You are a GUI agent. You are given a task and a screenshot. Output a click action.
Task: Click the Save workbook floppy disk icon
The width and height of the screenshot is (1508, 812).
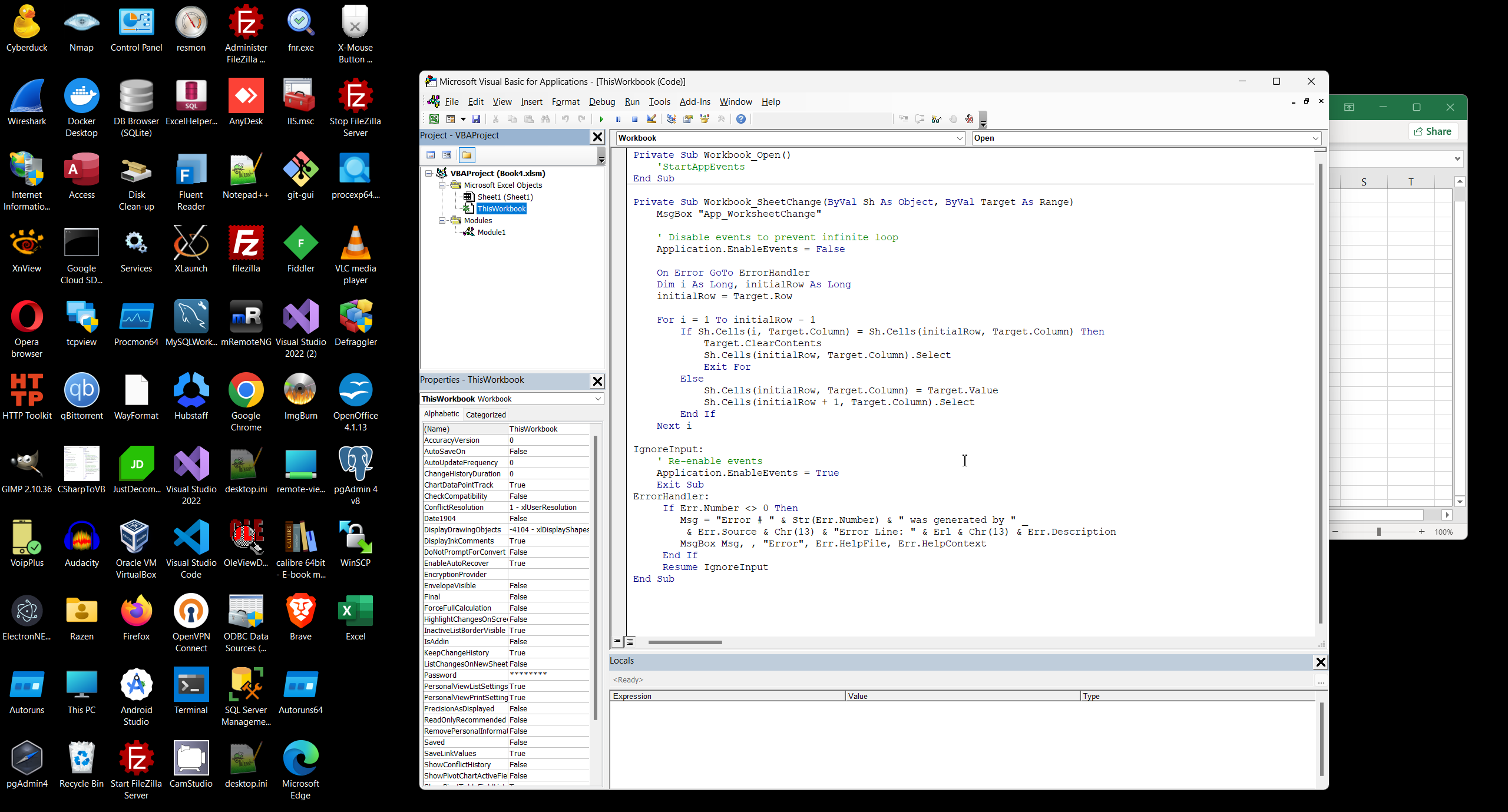pyautogui.click(x=476, y=119)
